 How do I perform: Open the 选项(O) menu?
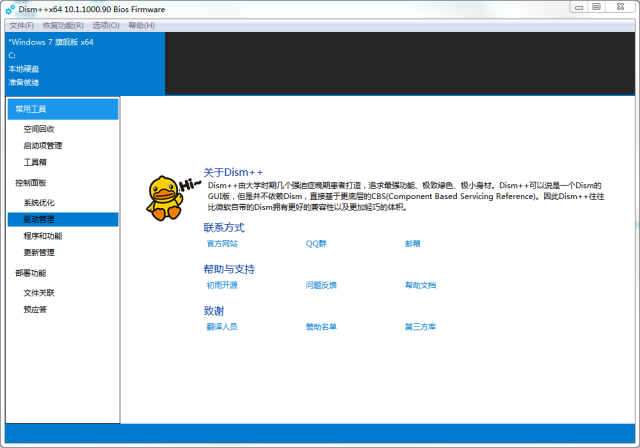tap(106, 26)
